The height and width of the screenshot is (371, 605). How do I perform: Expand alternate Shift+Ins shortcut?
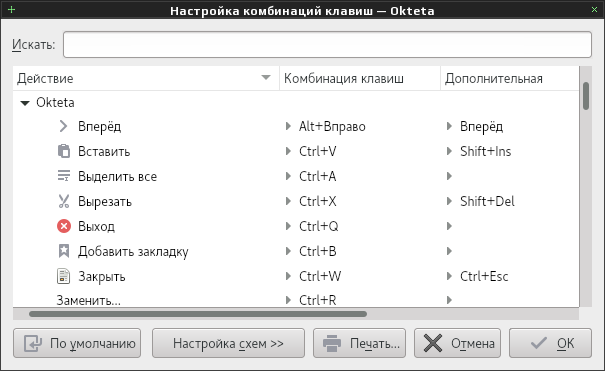(x=449, y=151)
